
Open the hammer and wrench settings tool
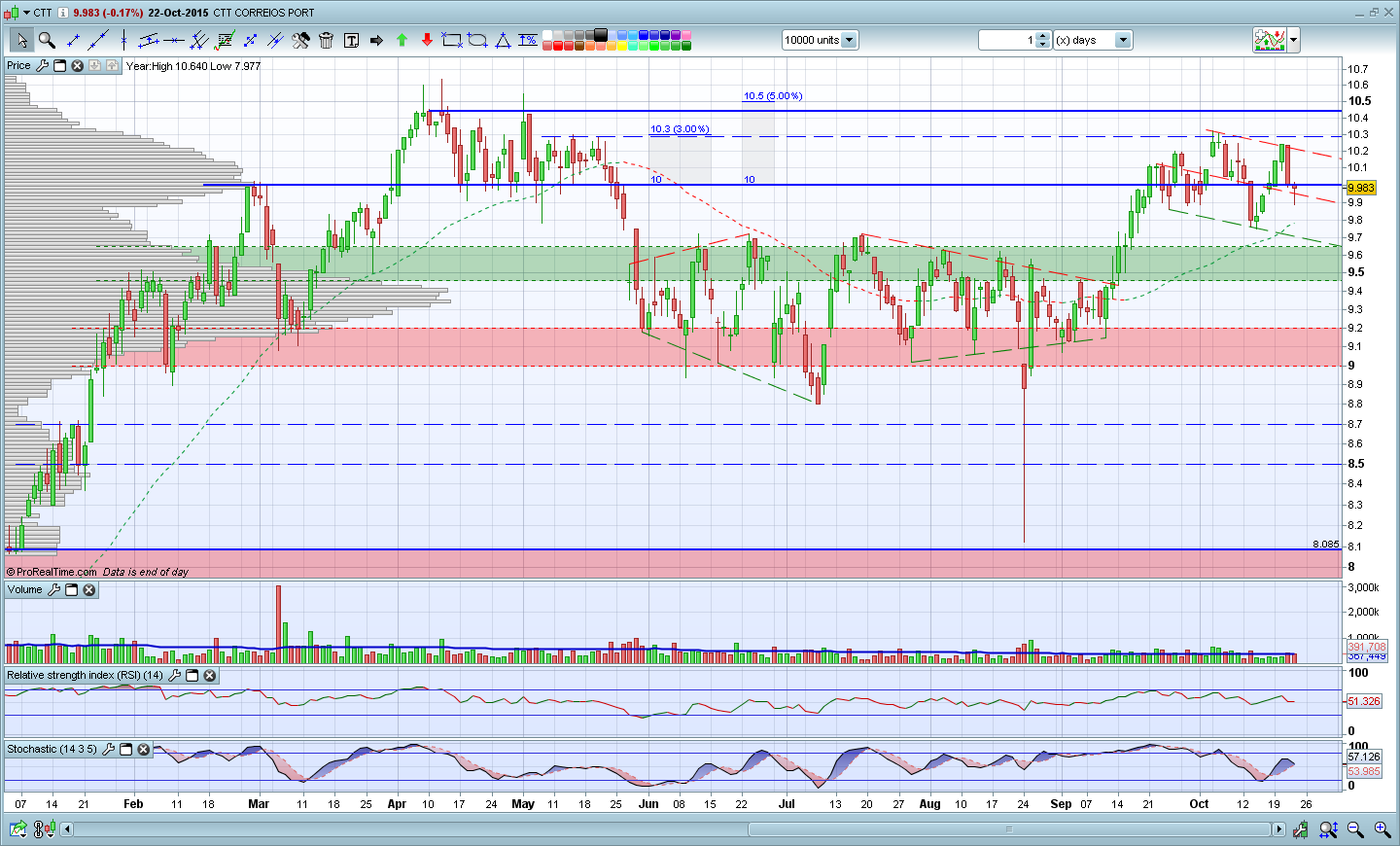pos(300,40)
